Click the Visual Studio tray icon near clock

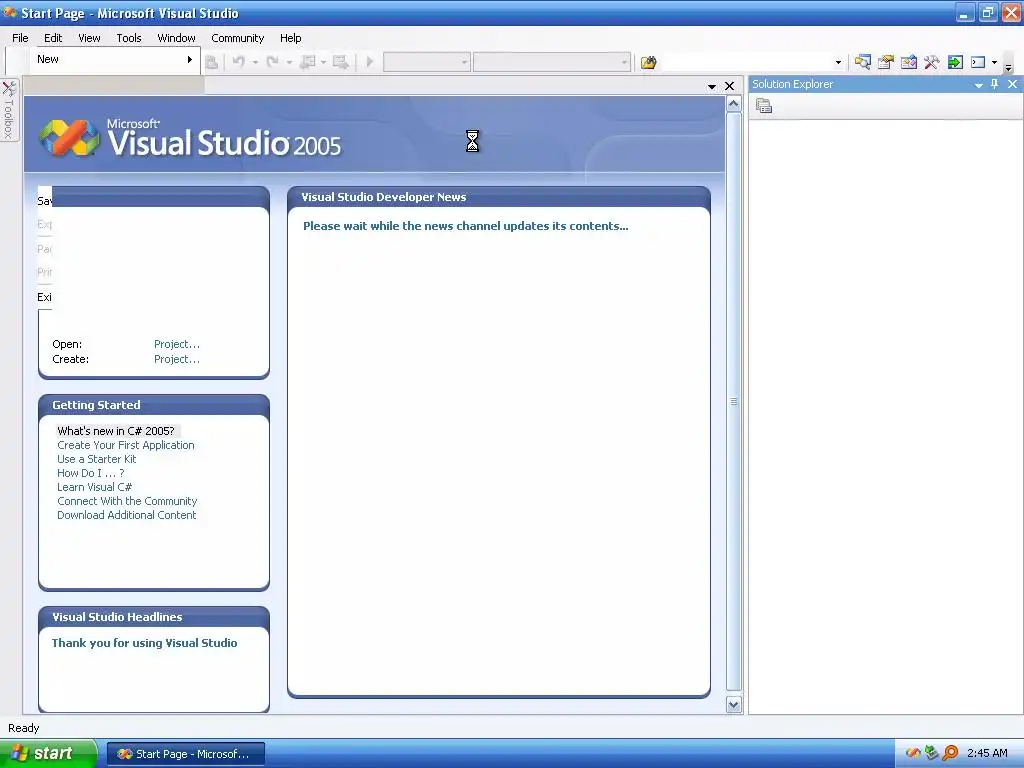click(x=913, y=753)
